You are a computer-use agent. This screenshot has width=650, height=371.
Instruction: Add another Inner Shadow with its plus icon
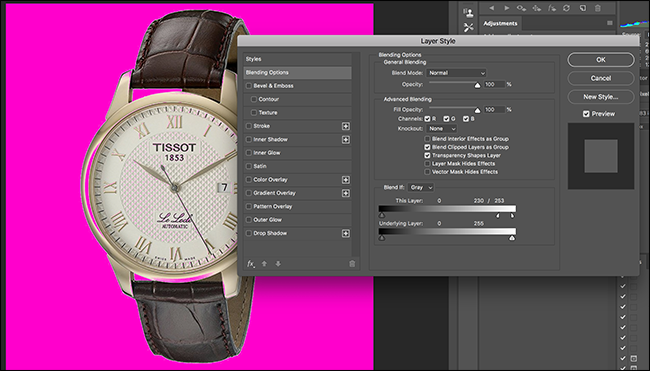(x=346, y=140)
